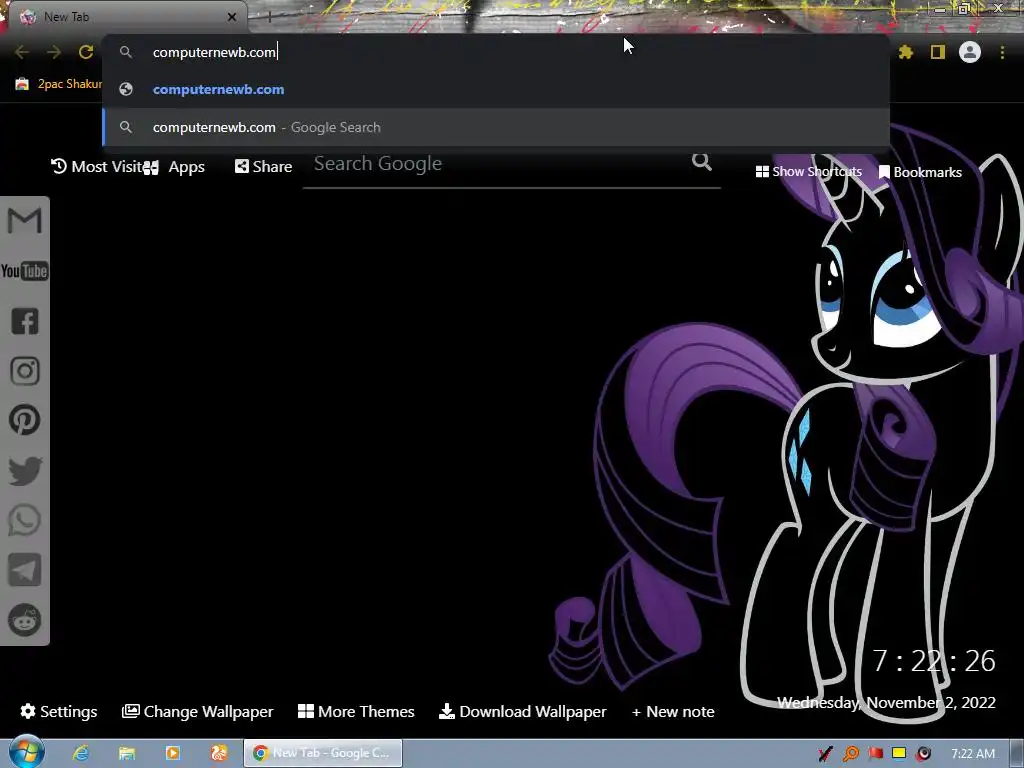
Task: Toggle Show Shortcuts
Action: [808, 172]
